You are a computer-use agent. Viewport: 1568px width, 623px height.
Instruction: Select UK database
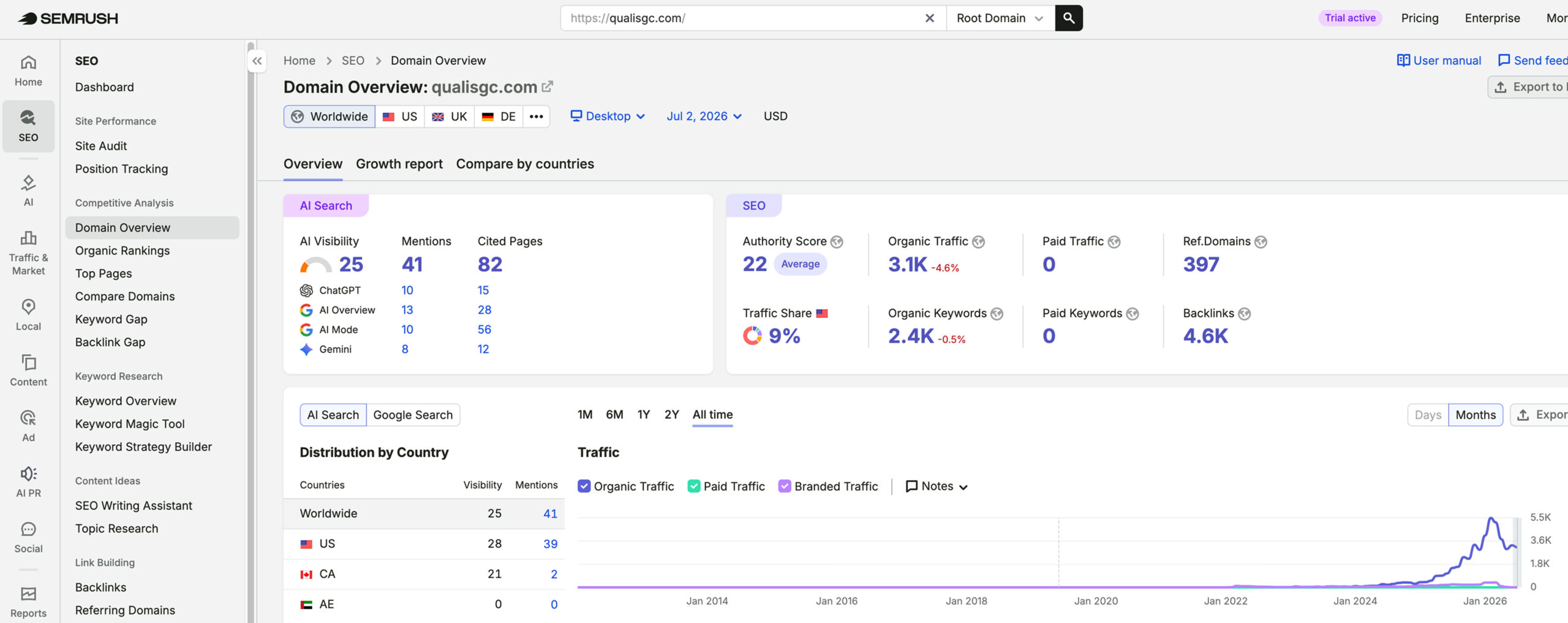(x=450, y=116)
